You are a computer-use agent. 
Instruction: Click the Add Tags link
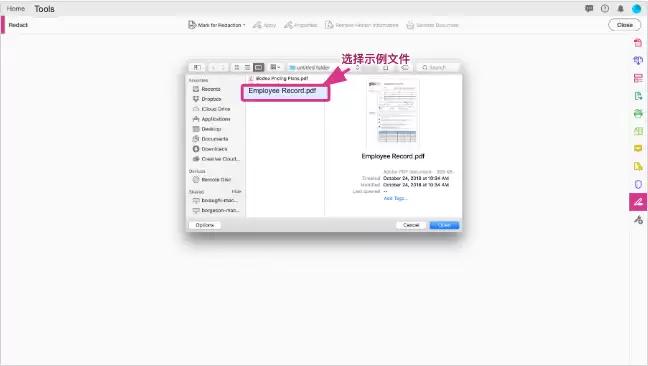point(395,198)
